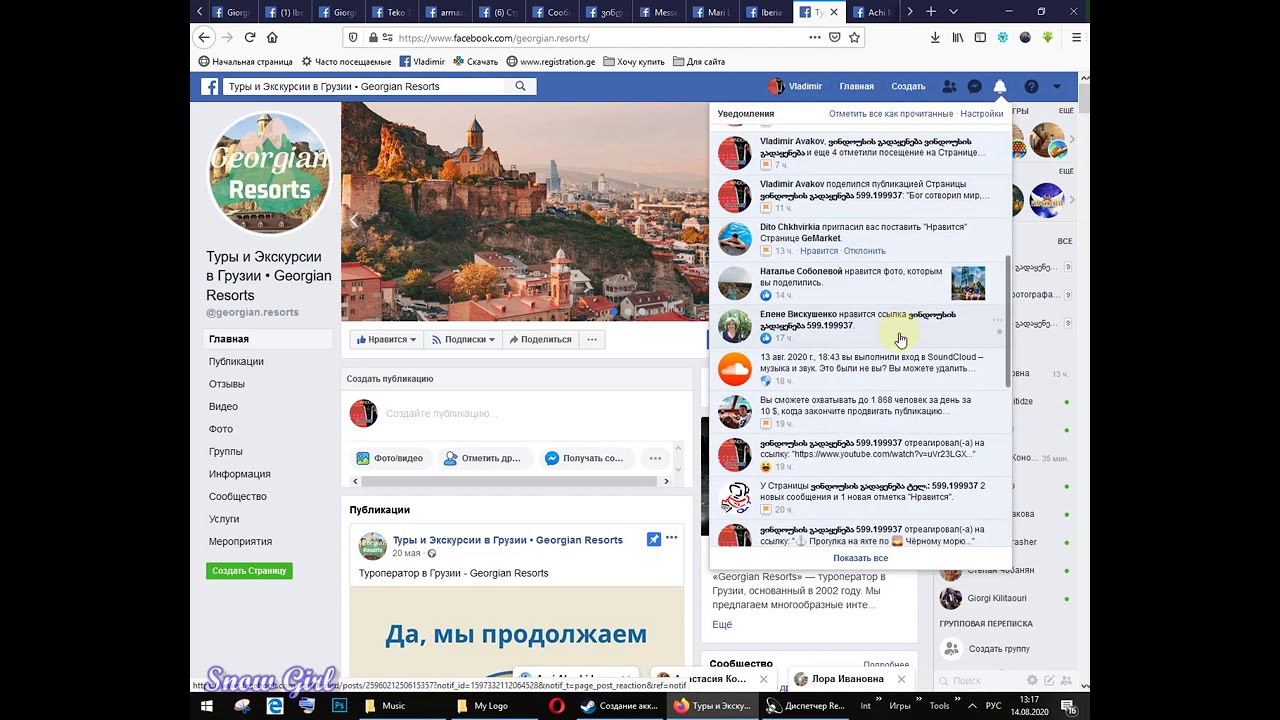Open www.registration.ge bookmark
The width and height of the screenshot is (1280, 720).
pyautogui.click(x=550, y=62)
